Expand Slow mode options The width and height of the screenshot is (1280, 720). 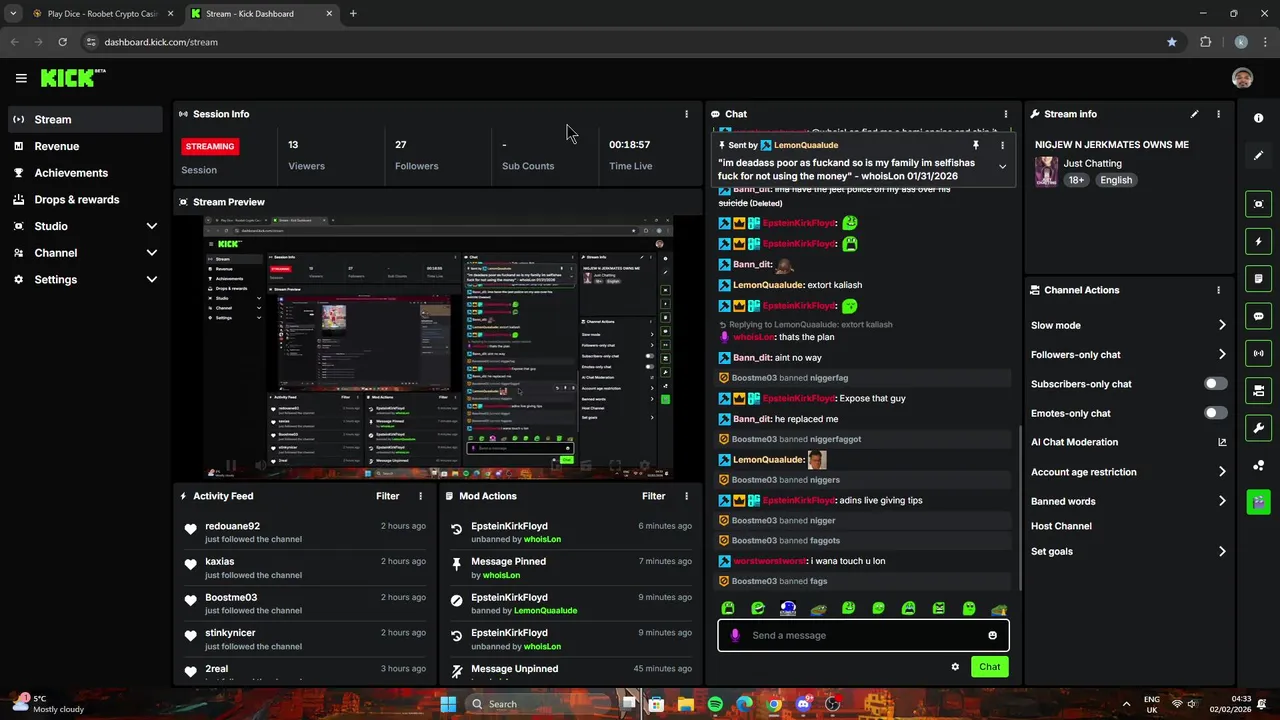point(1222,325)
